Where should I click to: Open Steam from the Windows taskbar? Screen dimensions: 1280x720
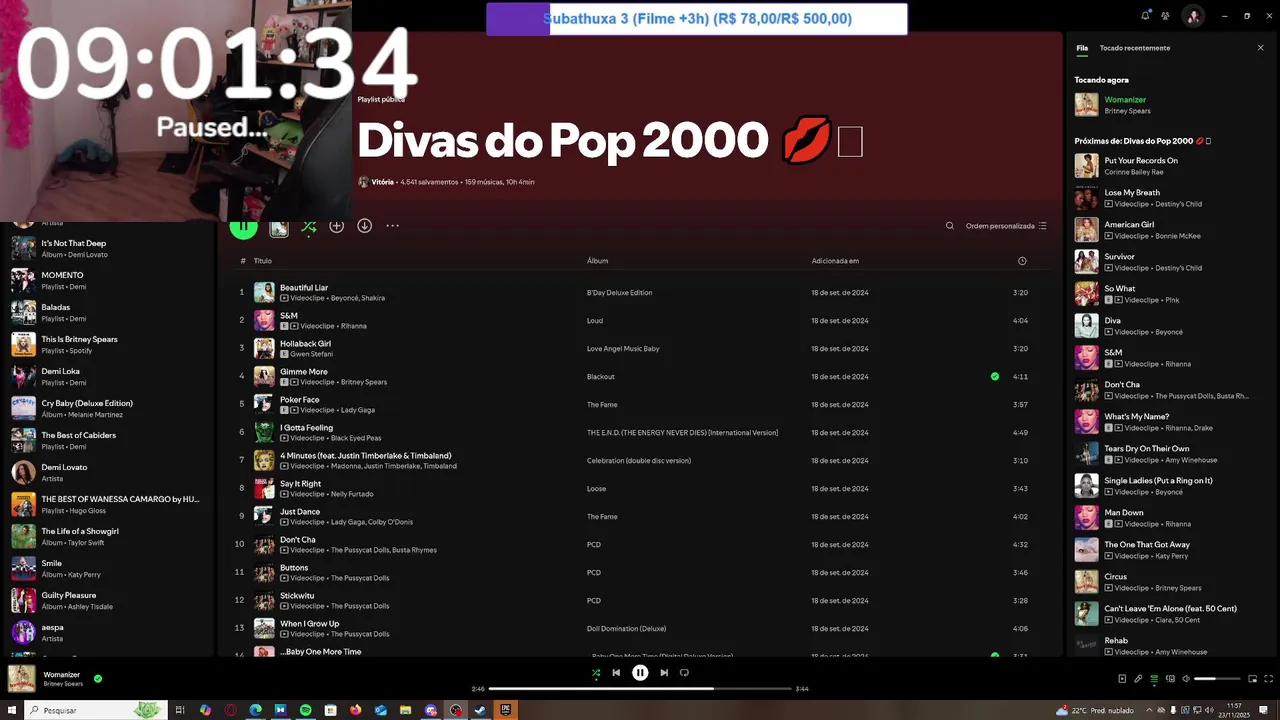pyautogui.click(x=481, y=710)
